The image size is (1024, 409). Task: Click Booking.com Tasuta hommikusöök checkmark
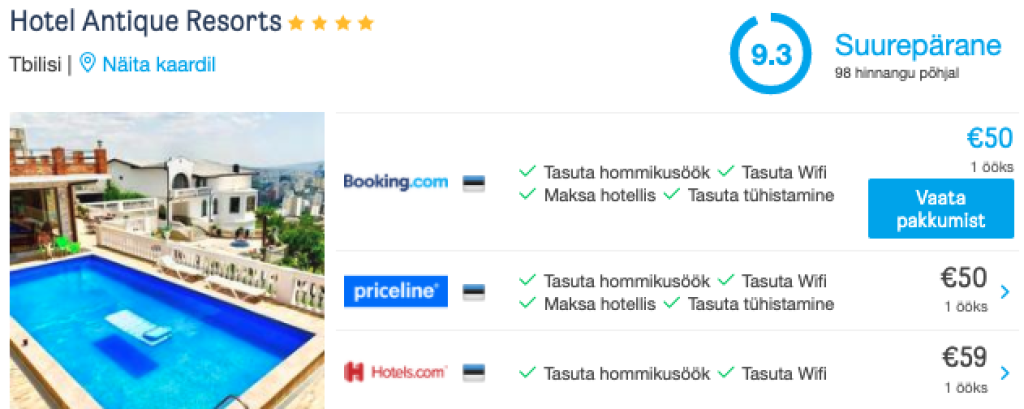pos(528,172)
